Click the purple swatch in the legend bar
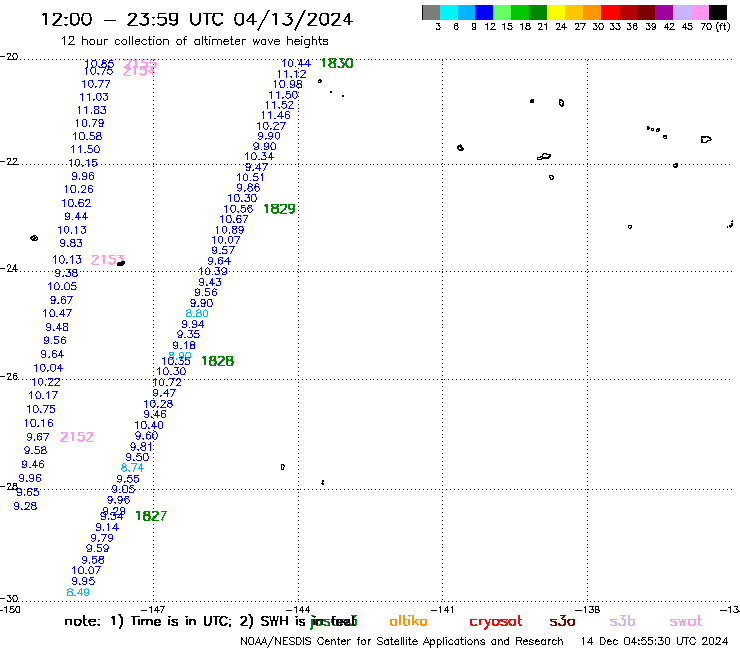740x650 pixels. point(663,12)
